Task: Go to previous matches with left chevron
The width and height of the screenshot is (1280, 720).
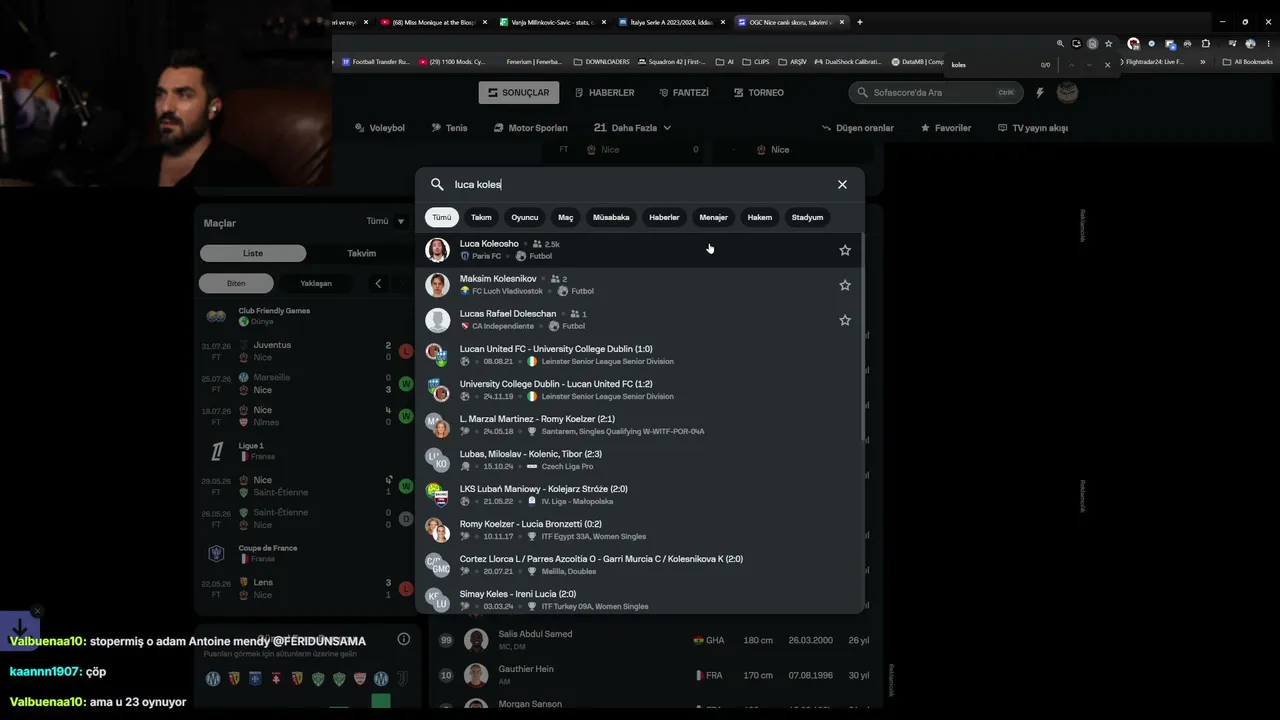Action: pyautogui.click(x=378, y=283)
